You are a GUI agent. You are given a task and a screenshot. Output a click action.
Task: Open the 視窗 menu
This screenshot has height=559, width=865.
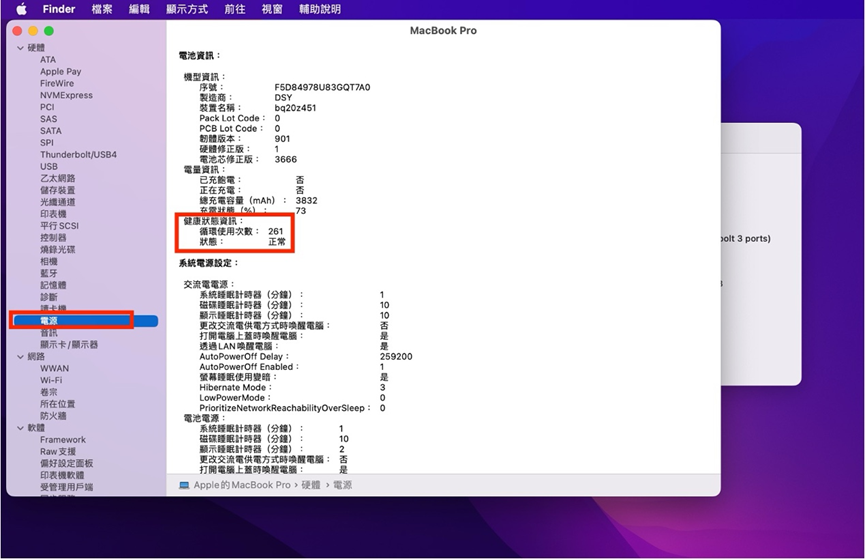(272, 9)
